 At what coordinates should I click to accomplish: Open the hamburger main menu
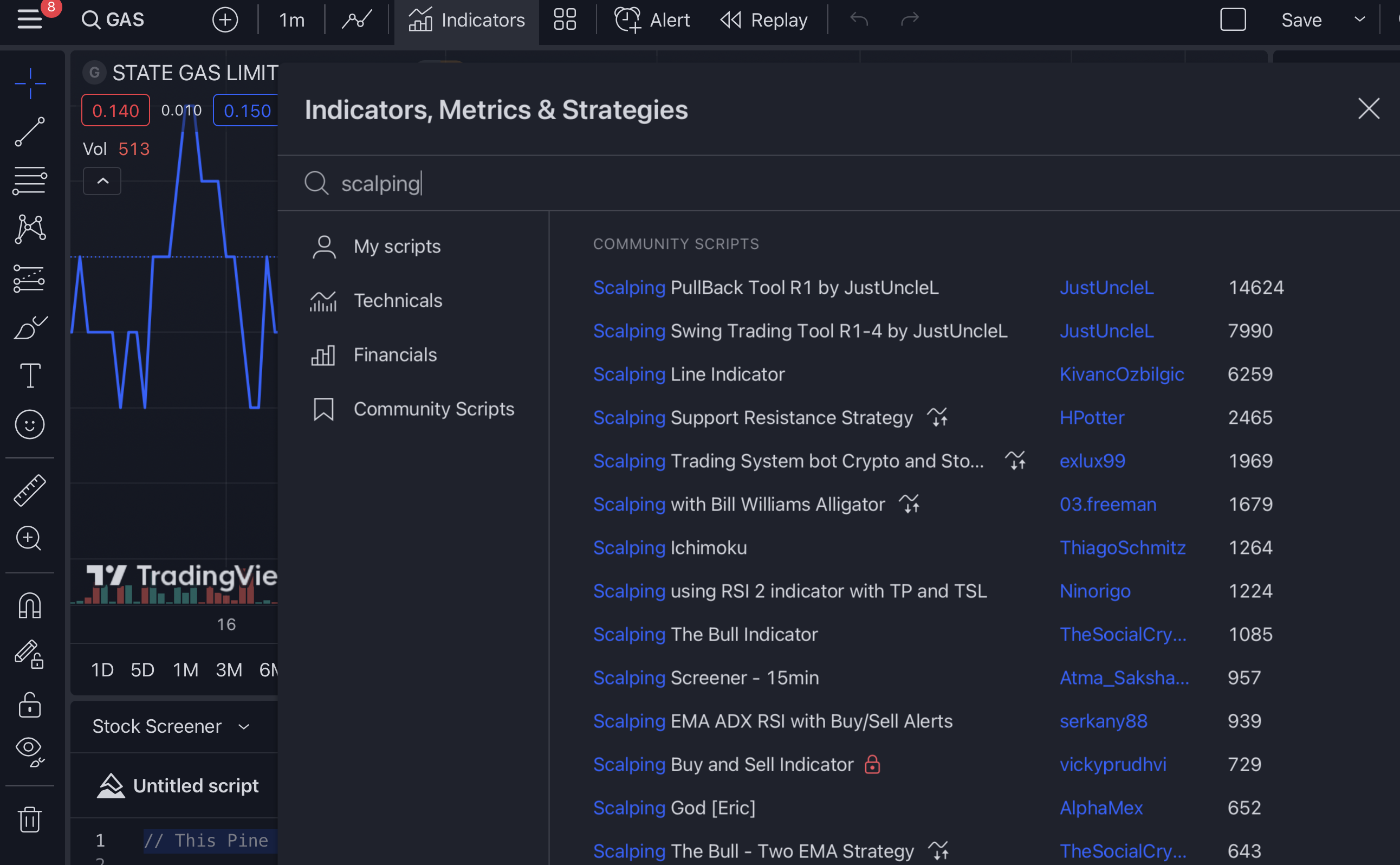(x=30, y=20)
